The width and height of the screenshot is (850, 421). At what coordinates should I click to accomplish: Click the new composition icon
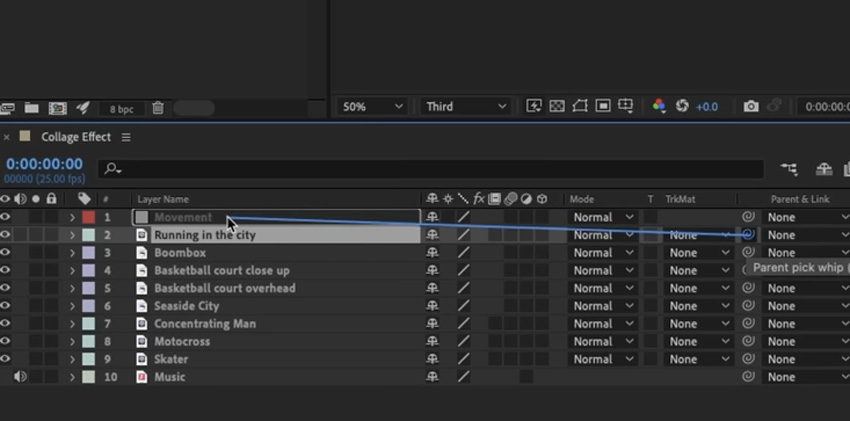coord(57,108)
